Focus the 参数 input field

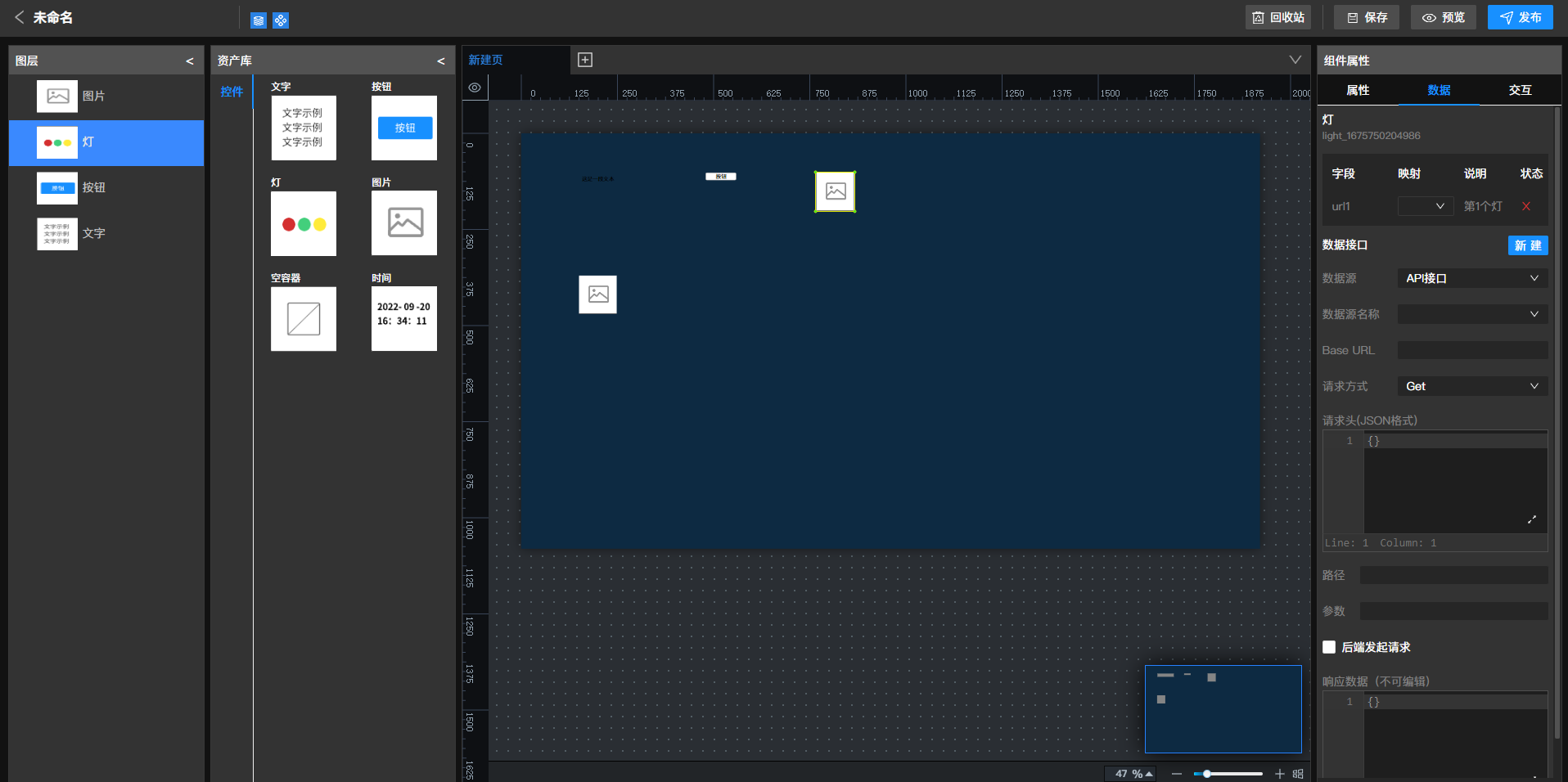(1453, 611)
